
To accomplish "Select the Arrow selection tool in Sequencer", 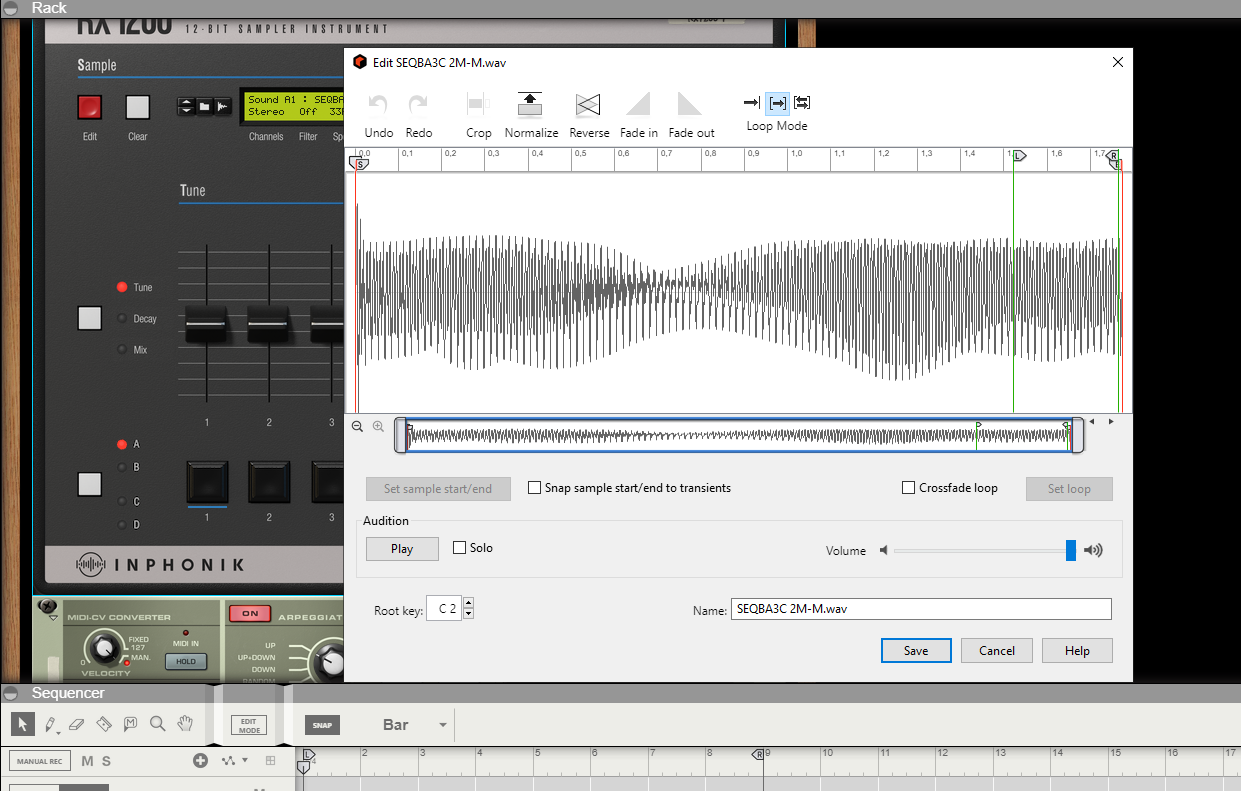I will click(23, 724).
